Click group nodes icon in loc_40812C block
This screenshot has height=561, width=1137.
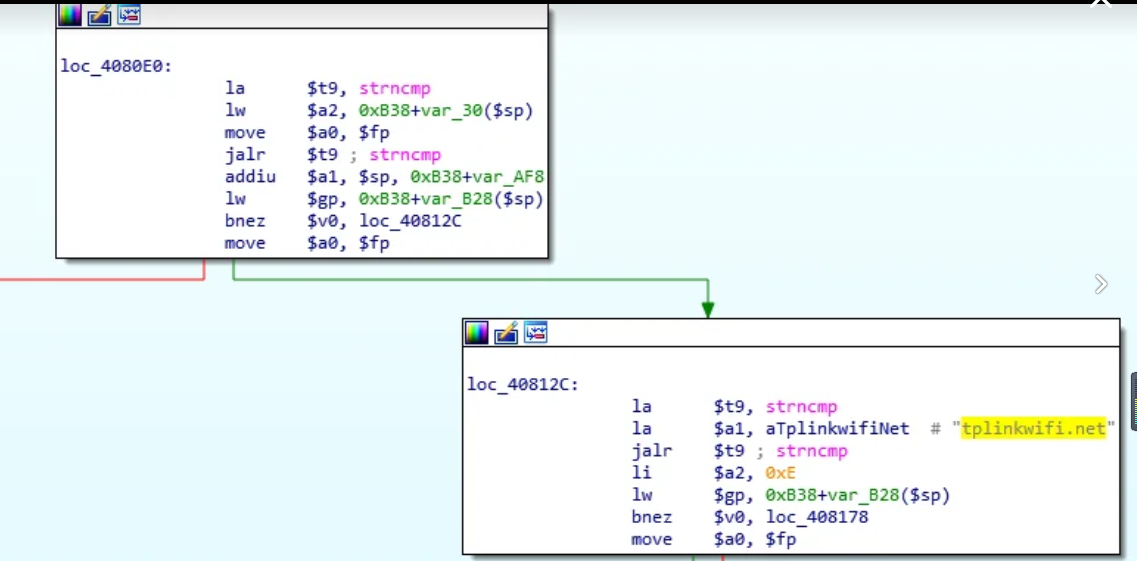click(x=536, y=333)
